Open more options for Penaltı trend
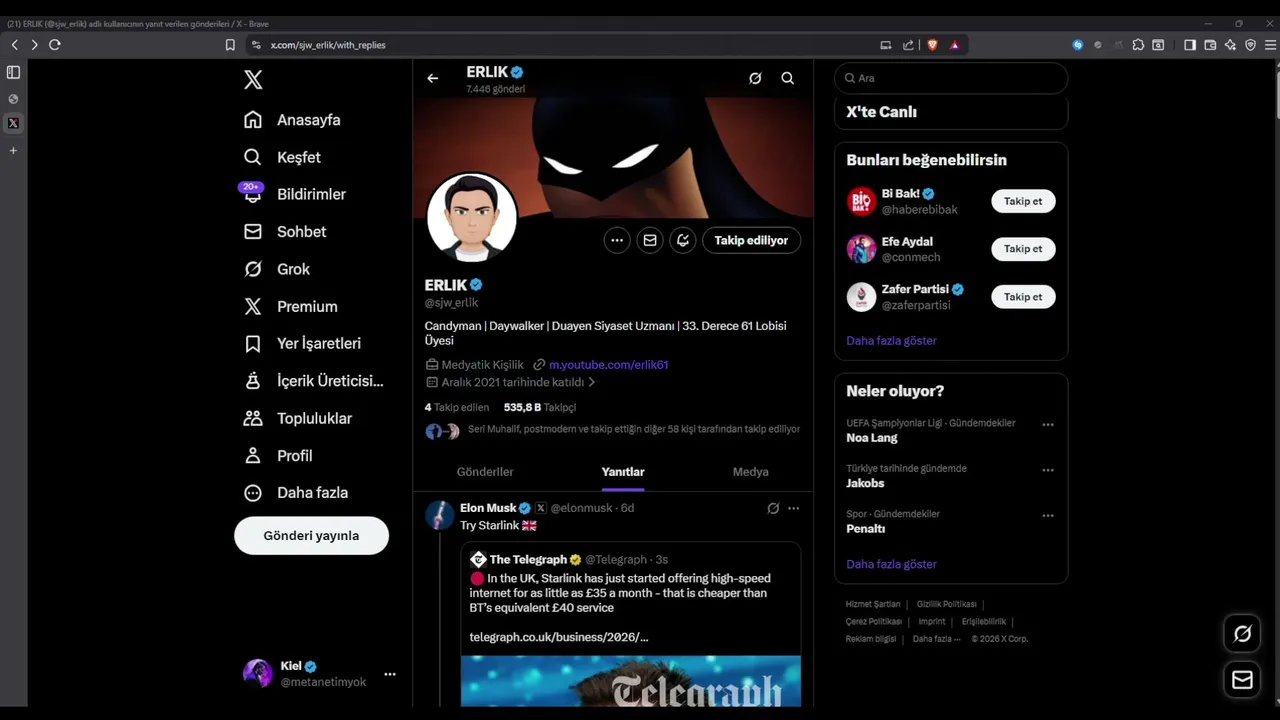The image size is (1280, 720). click(1048, 516)
